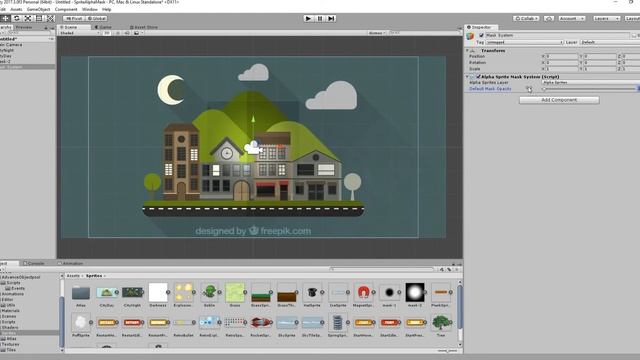
Task: Collapse the Transform component
Action: coord(467,51)
